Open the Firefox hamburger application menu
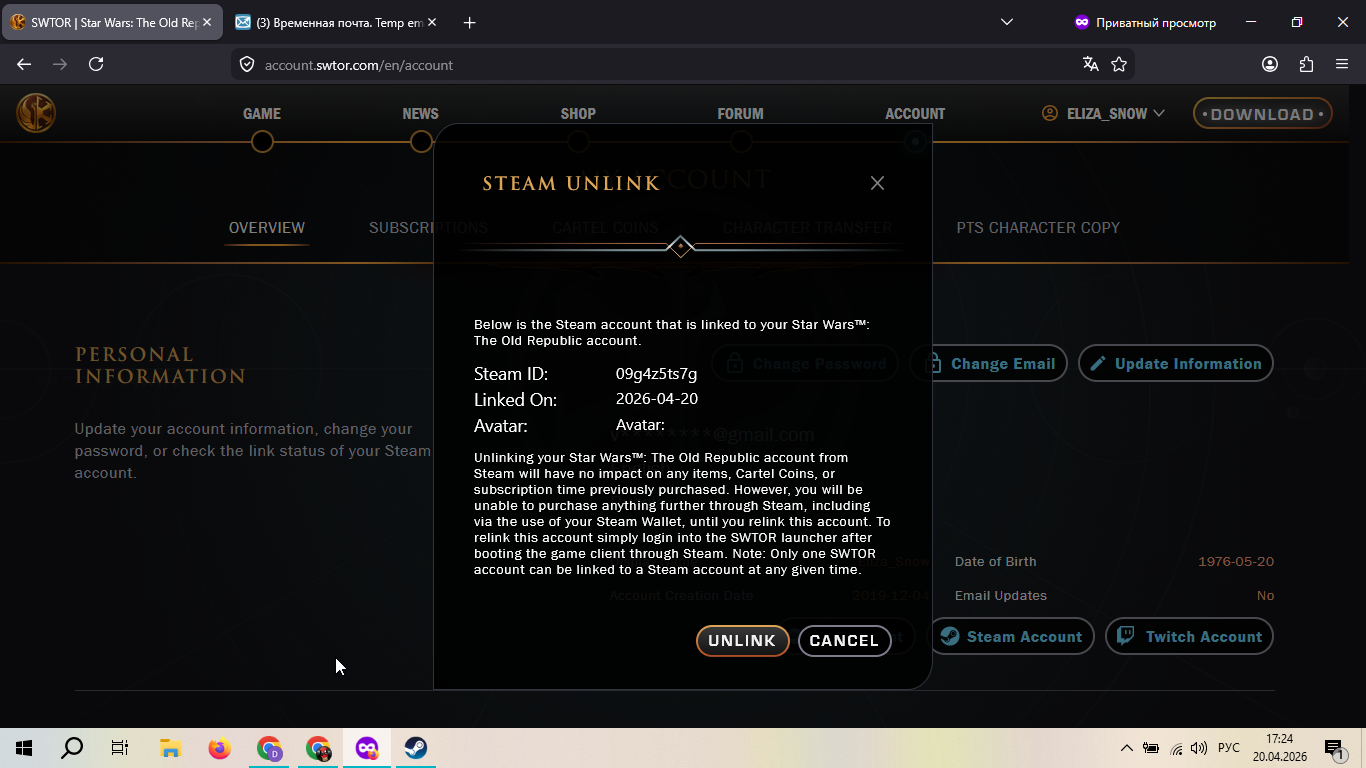 1342,64
